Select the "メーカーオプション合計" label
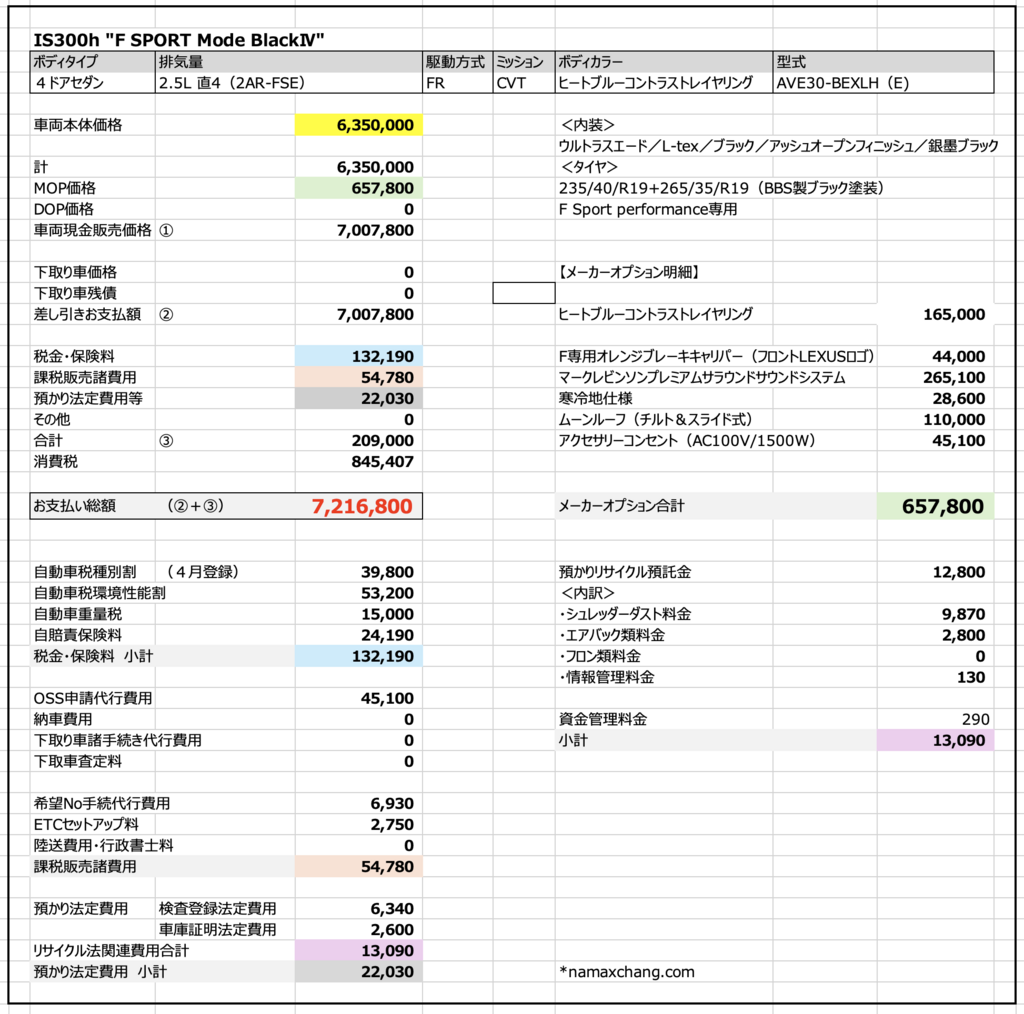 pos(622,506)
